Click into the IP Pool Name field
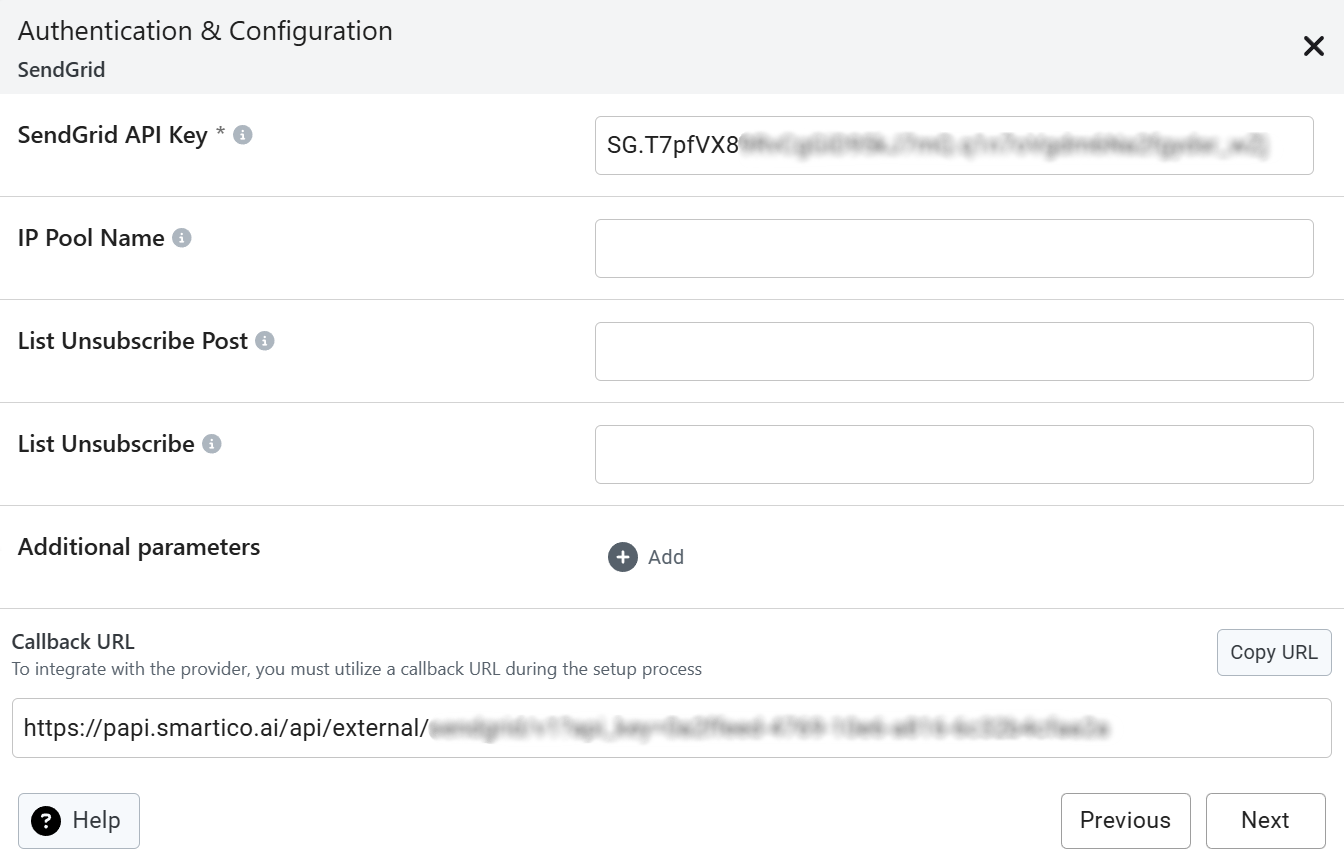 click(953, 249)
